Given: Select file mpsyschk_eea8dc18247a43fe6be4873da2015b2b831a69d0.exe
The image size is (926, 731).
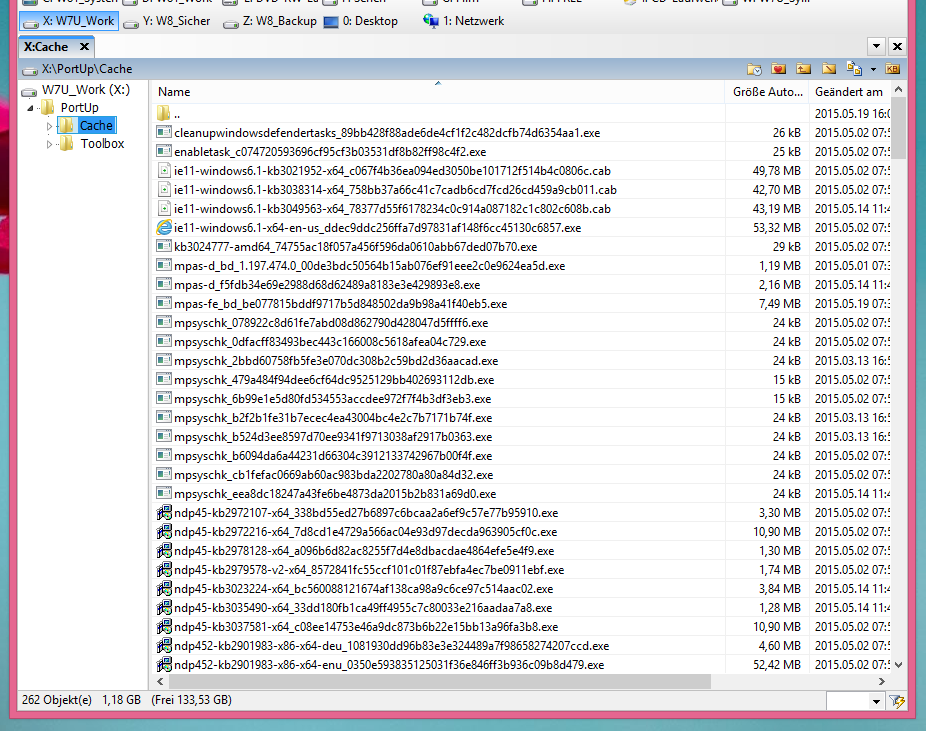Looking at the screenshot, I should [x=335, y=494].
